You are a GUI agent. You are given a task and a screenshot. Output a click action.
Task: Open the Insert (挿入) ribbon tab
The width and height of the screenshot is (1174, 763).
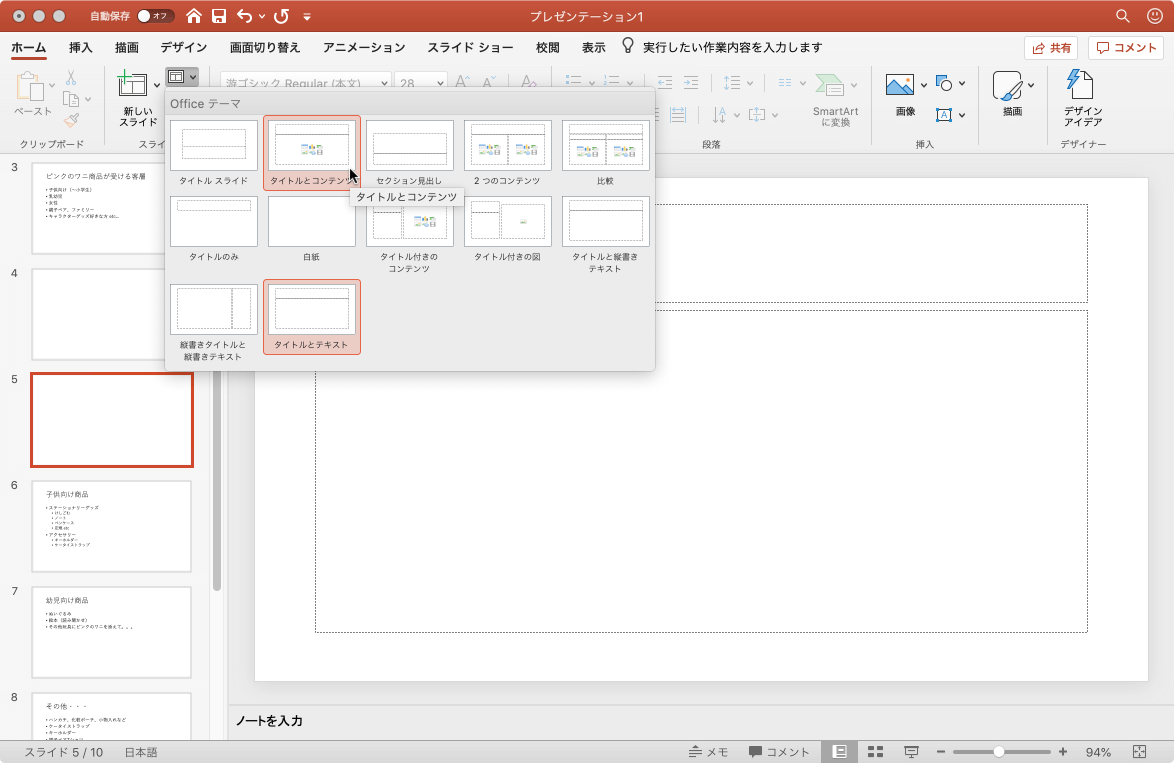pos(81,47)
